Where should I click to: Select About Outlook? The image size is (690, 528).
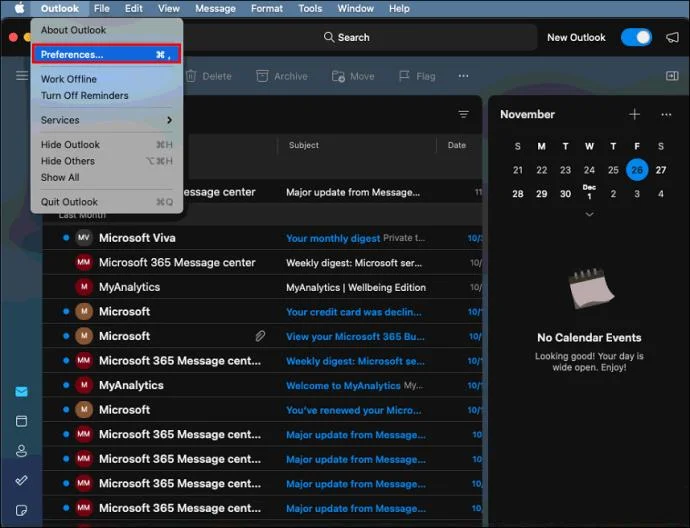click(x=106, y=30)
